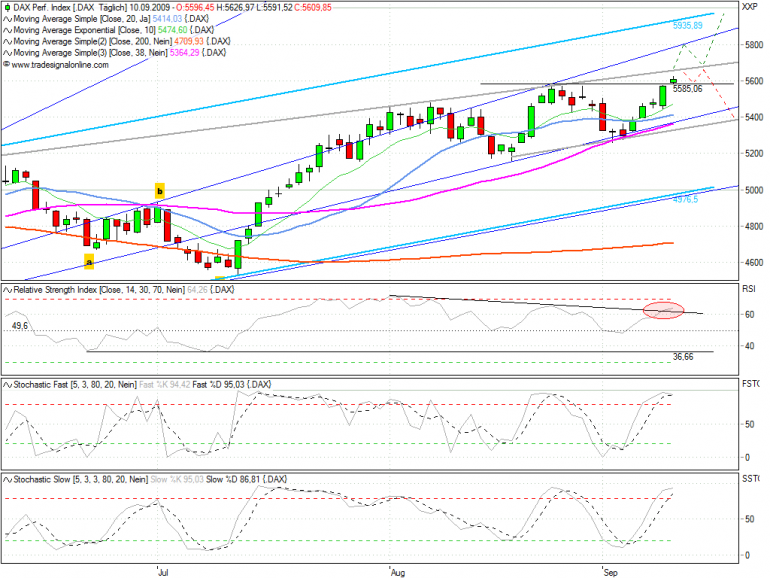770x578 pixels.
Task: Click the yellow 'a' wave marker
Action: click(x=89, y=262)
